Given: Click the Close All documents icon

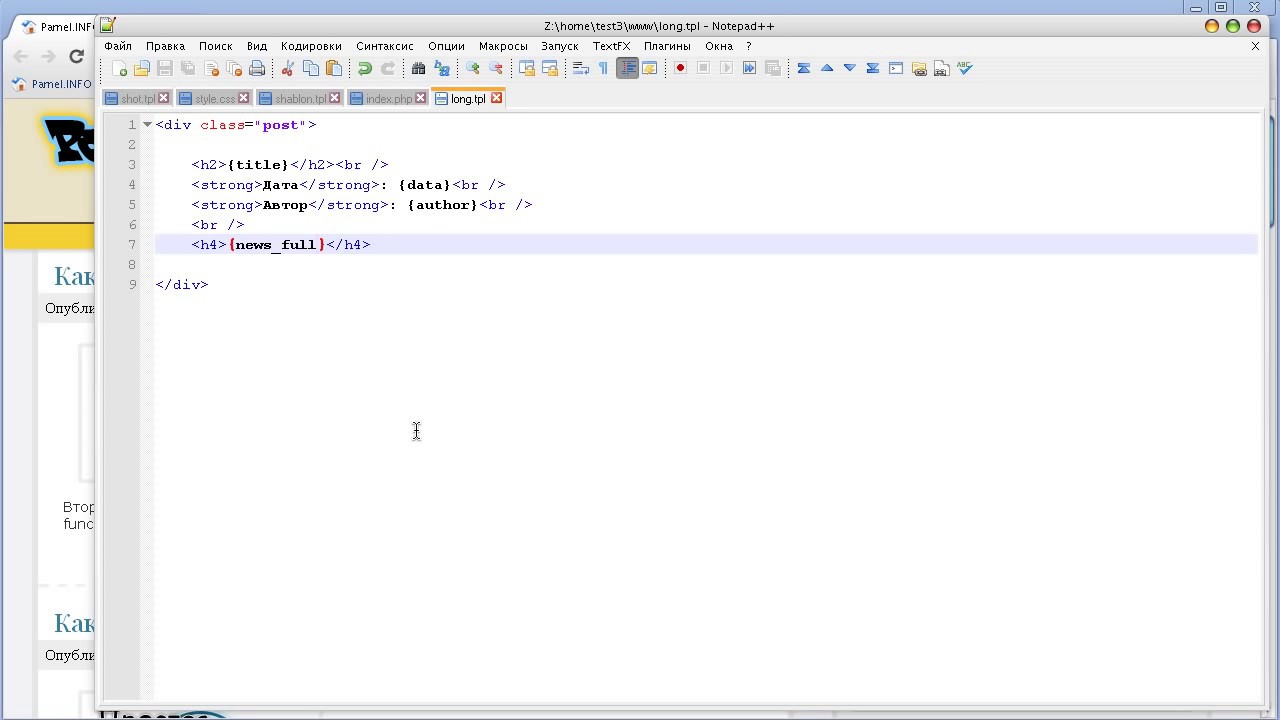Looking at the screenshot, I should pos(234,68).
